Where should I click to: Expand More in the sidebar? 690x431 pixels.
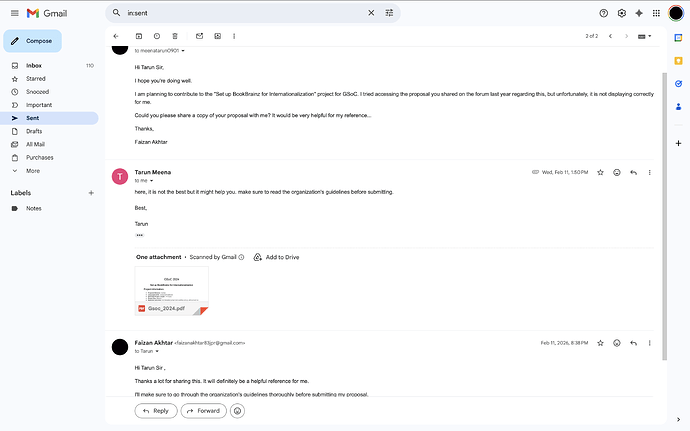pos(51,171)
